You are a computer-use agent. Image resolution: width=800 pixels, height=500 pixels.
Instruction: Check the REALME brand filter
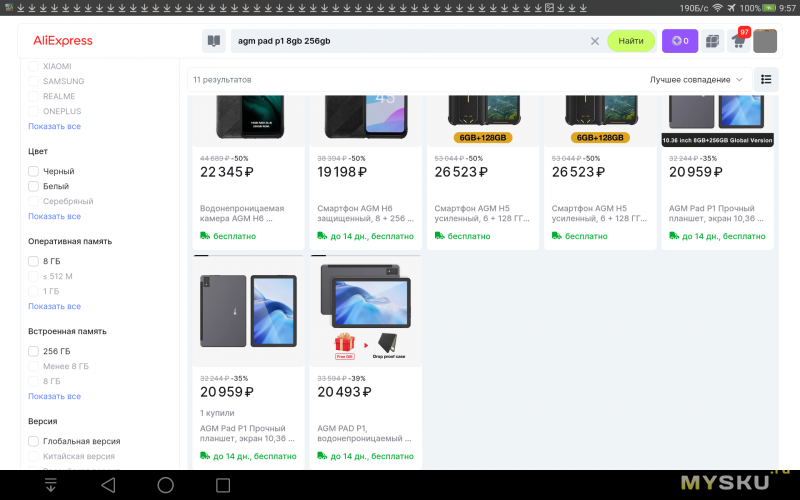click(x=33, y=96)
